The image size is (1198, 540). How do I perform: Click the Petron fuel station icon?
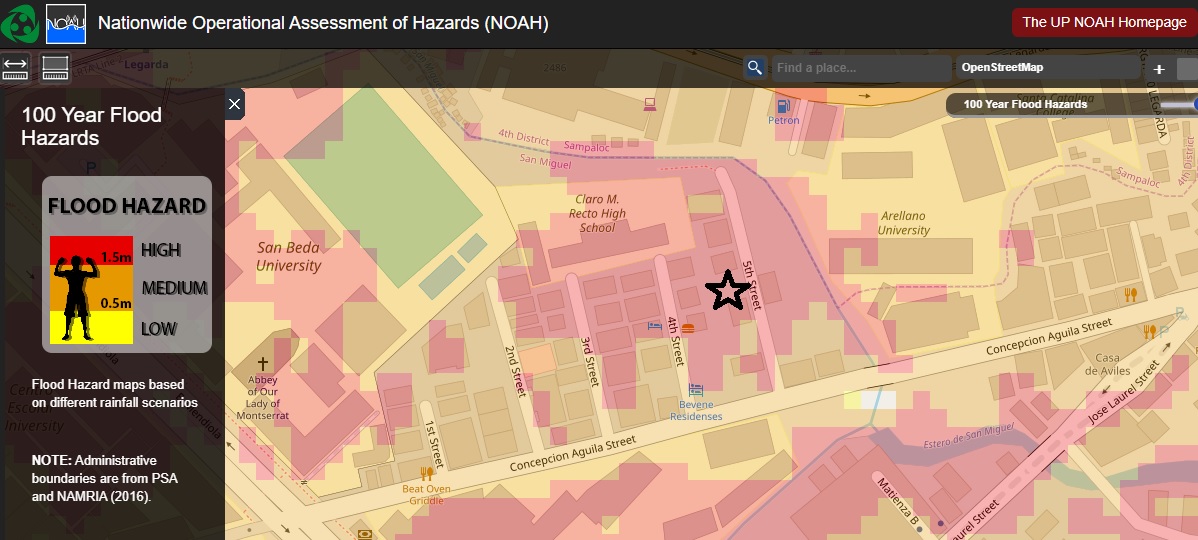783,105
